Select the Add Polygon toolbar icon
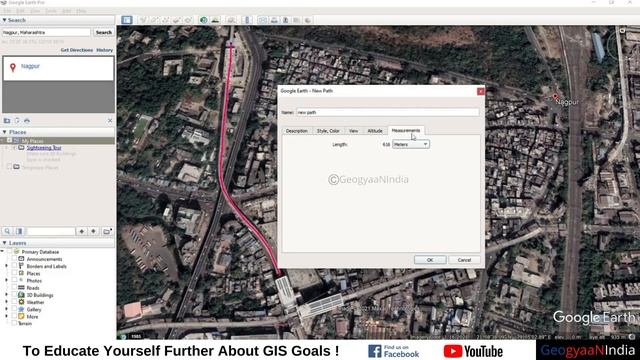This screenshot has height=360, width=640. [154, 20]
